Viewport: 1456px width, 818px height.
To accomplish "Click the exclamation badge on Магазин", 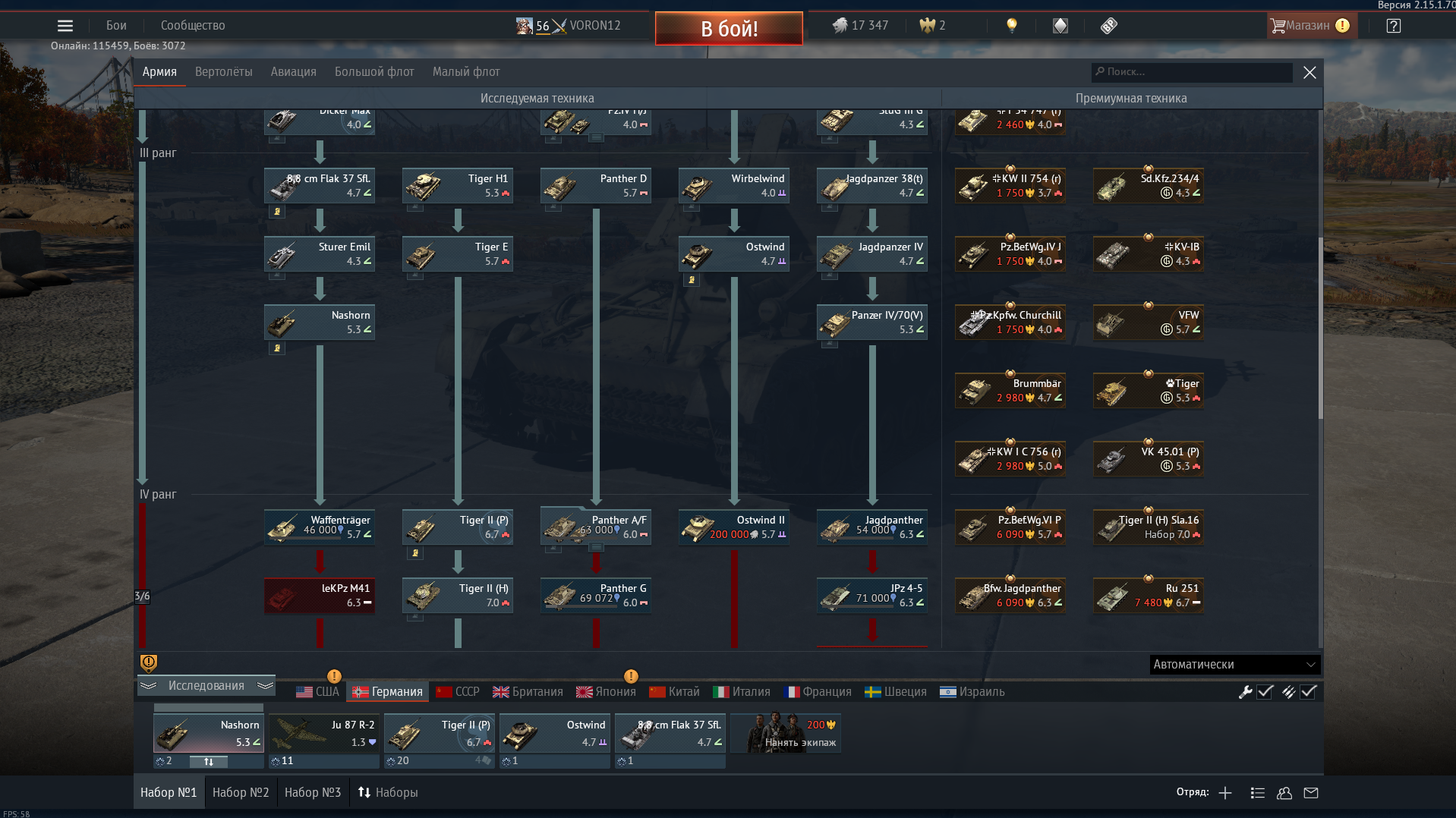I will (x=1343, y=26).
